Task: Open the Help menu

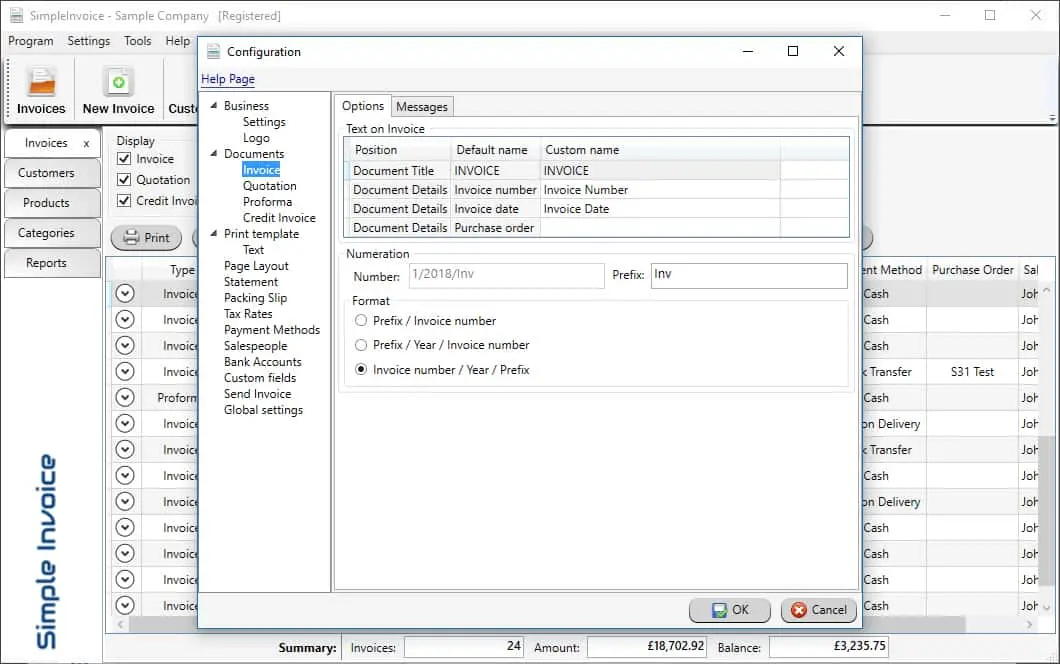Action: point(178,41)
